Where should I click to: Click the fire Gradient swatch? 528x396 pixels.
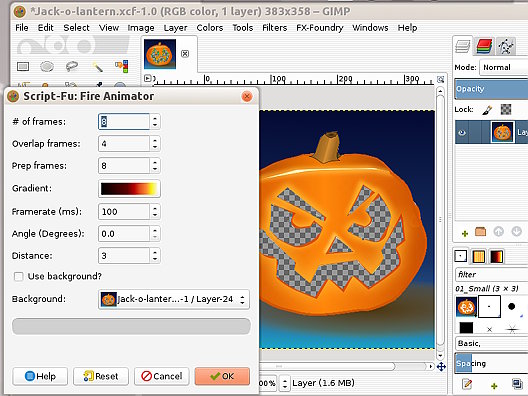pyautogui.click(x=129, y=189)
